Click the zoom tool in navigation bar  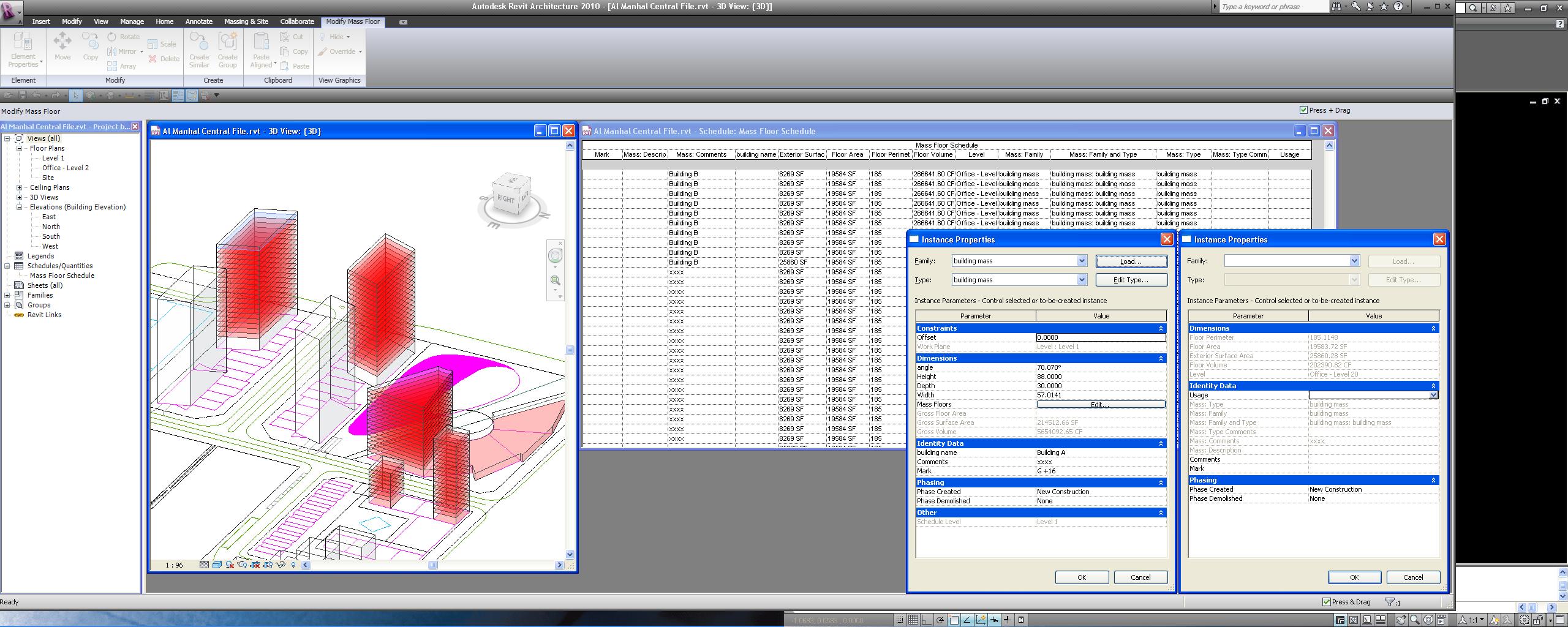tap(556, 280)
